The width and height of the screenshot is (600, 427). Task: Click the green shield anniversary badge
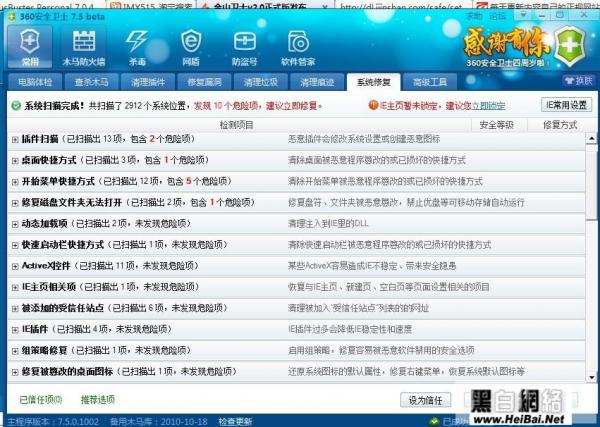(x=571, y=46)
